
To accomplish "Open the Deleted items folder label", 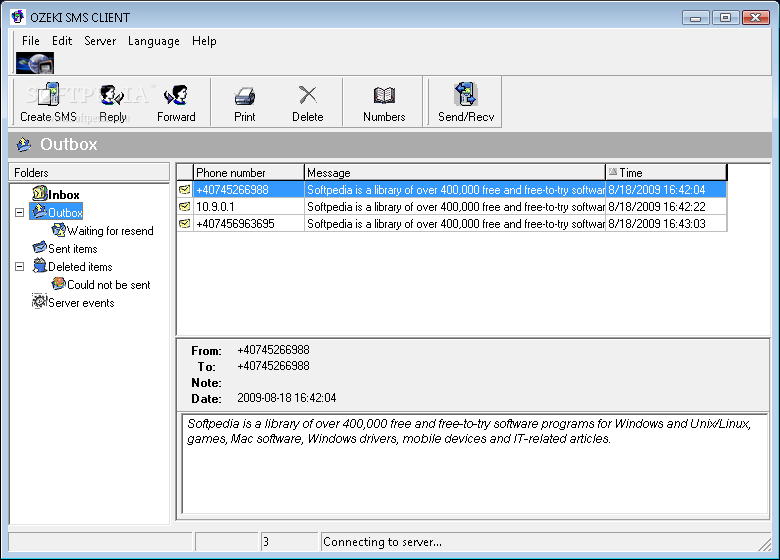I will tap(80, 267).
